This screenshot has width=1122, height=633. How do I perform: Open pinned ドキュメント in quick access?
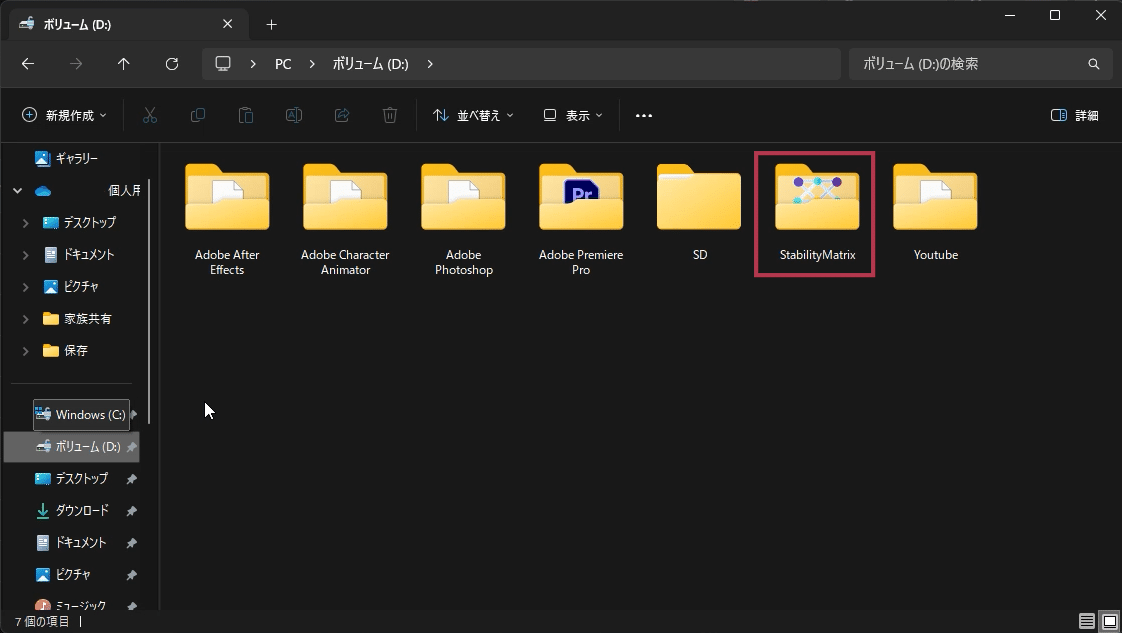(72, 543)
